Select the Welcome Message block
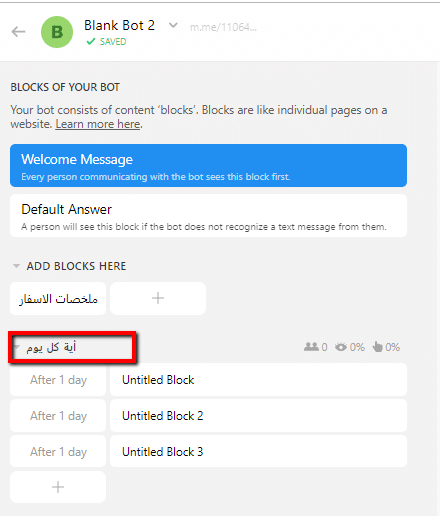The width and height of the screenshot is (440, 516). [x=208, y=165]
